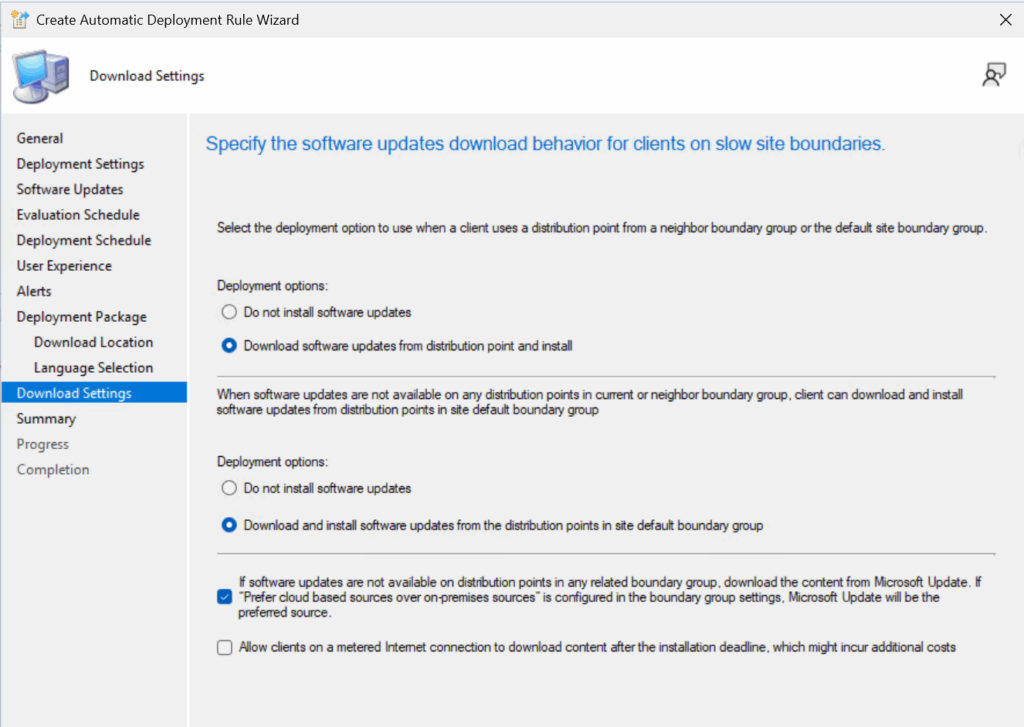Navigate to Evaluation Schedule page
This screenshot has width=1024, height=727.
tap(78, 215)
